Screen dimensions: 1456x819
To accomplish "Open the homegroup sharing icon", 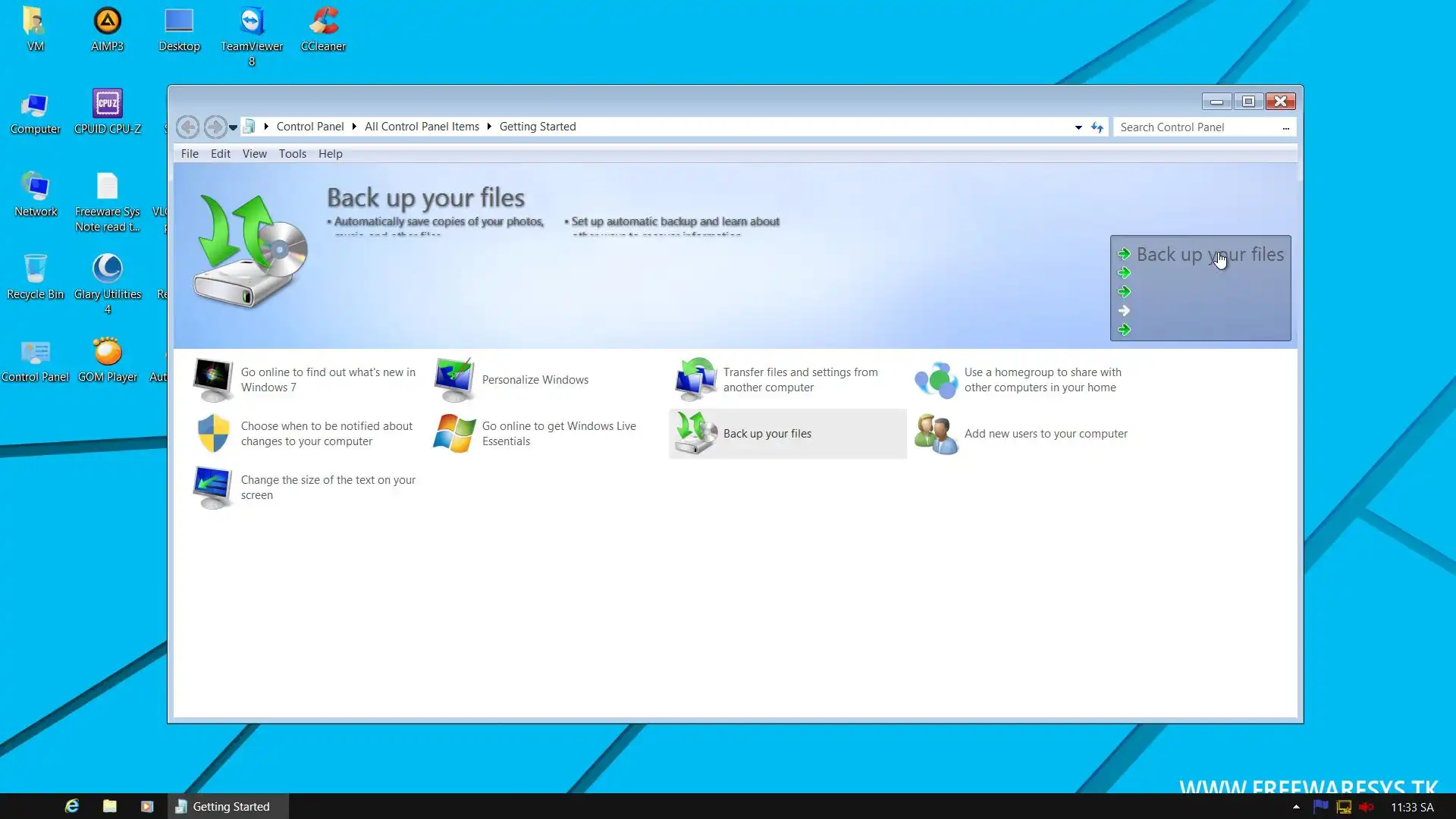I will point(937,380).
